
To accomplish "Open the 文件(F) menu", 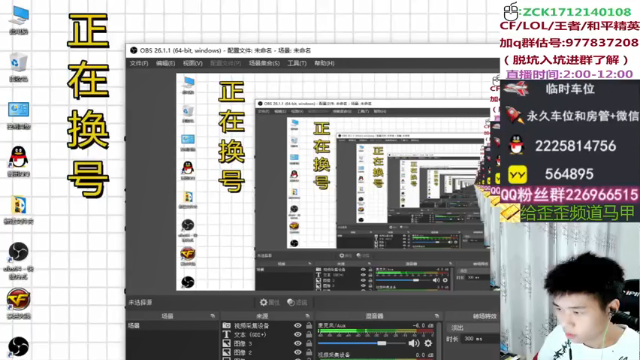I will 139,63.
